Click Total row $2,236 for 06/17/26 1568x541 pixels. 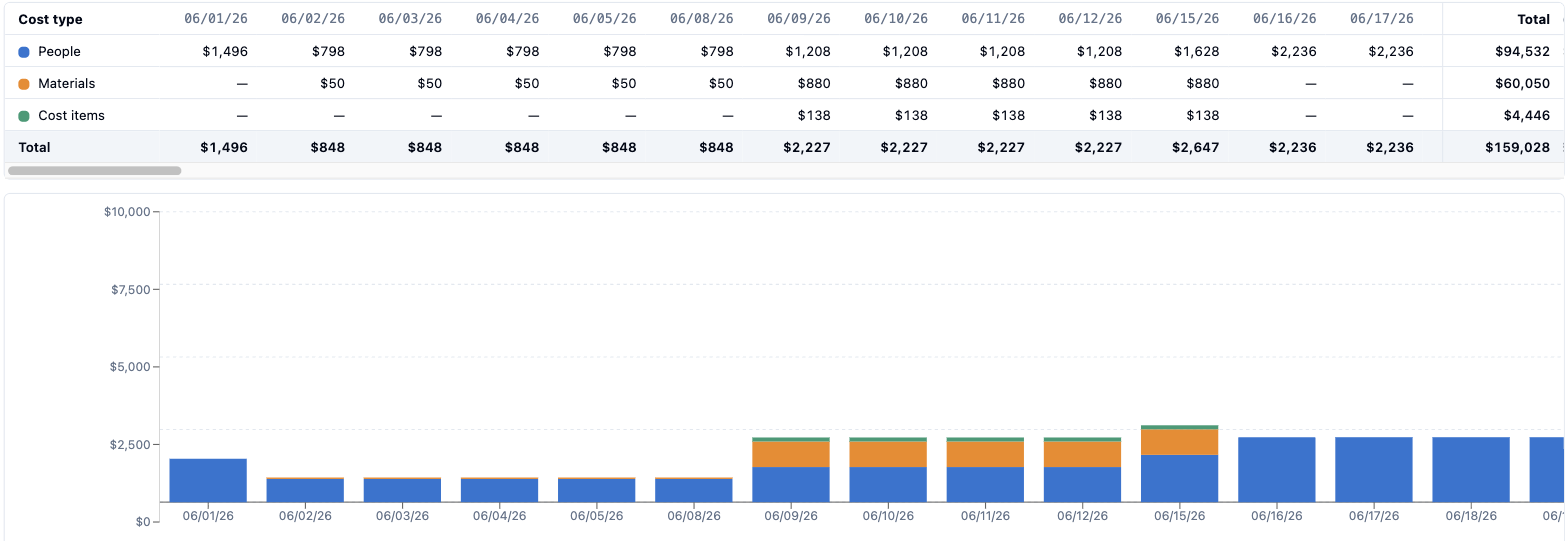pos(1390,148)
